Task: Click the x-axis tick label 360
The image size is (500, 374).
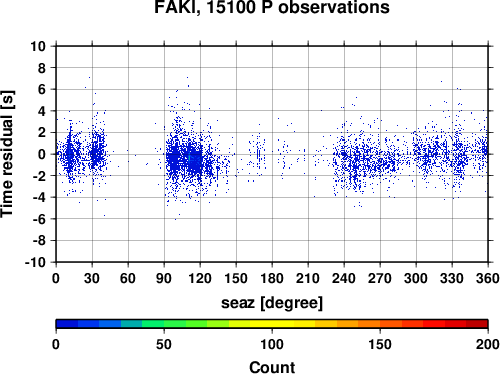Action: pyautogui.click(x=488, y=278)
